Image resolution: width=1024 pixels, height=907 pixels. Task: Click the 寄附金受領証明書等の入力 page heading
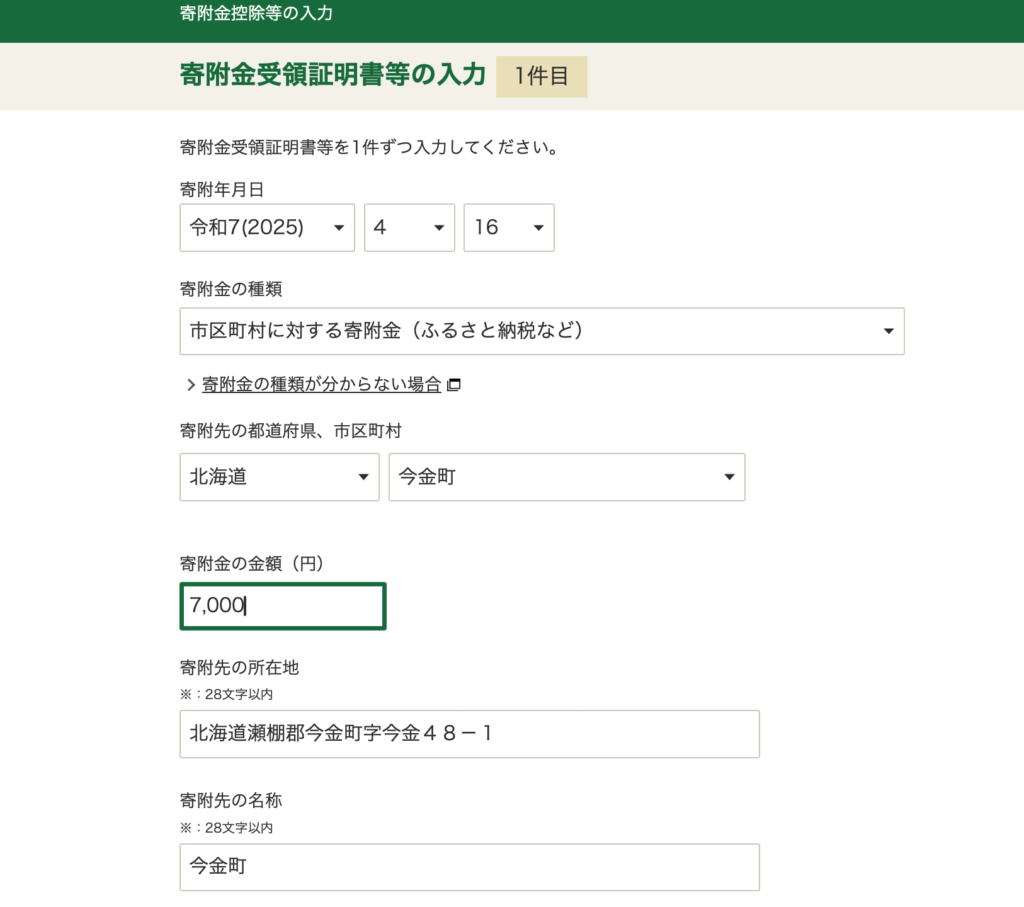click(332, 75)
